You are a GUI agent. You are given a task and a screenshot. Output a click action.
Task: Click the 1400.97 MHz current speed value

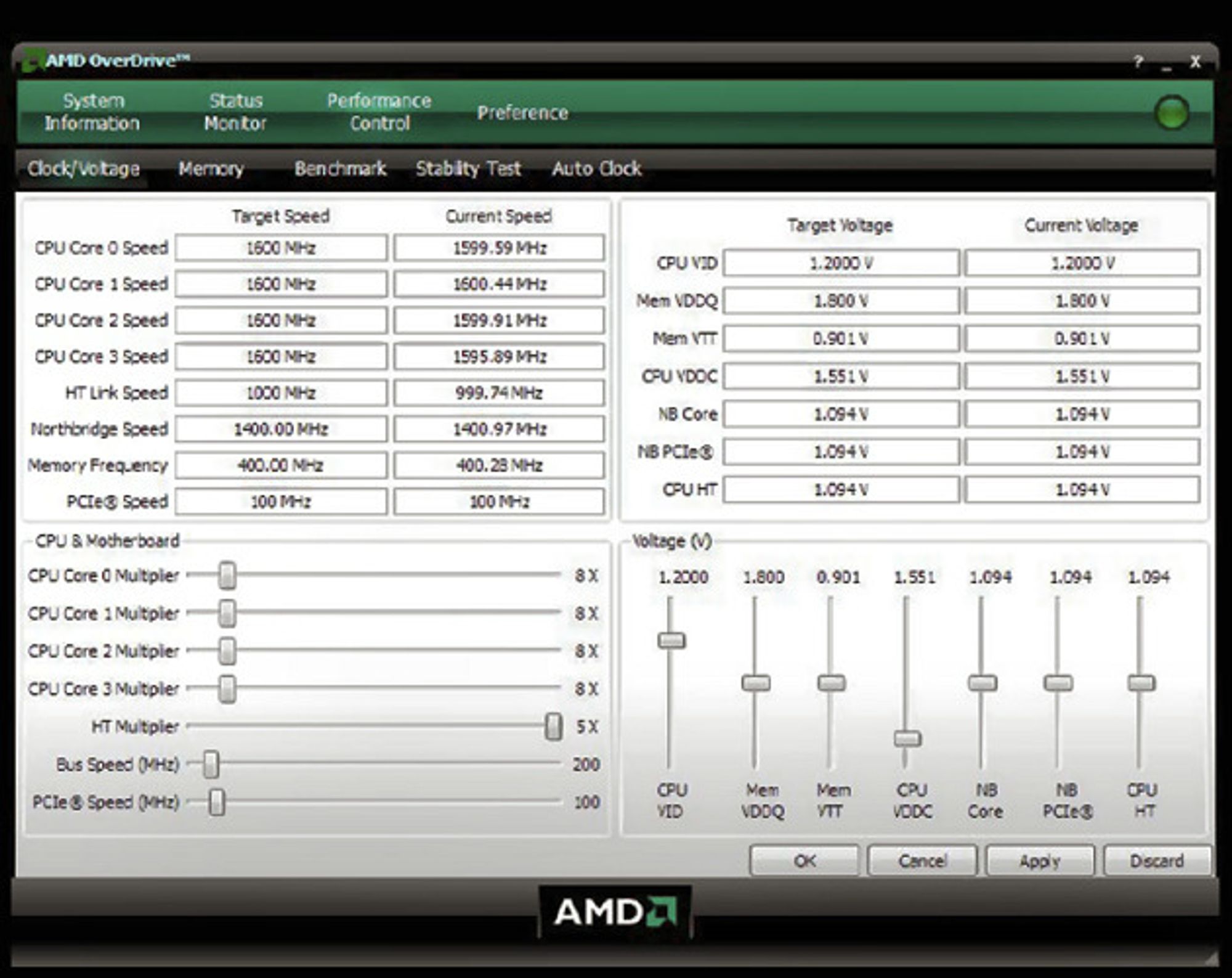pyautogui.click(x=499, y=429)
